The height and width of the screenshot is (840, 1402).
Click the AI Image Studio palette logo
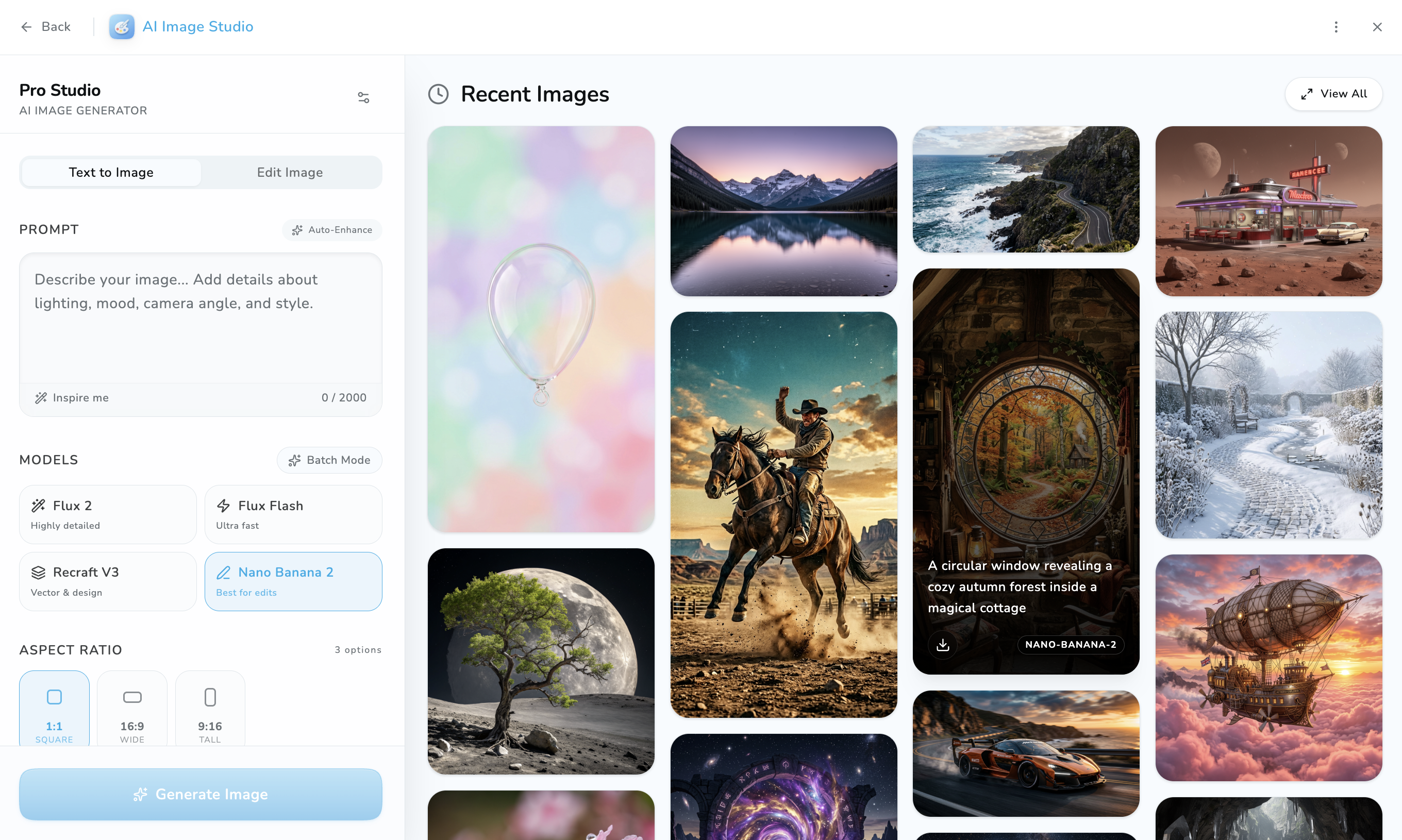tap(122, 27)
